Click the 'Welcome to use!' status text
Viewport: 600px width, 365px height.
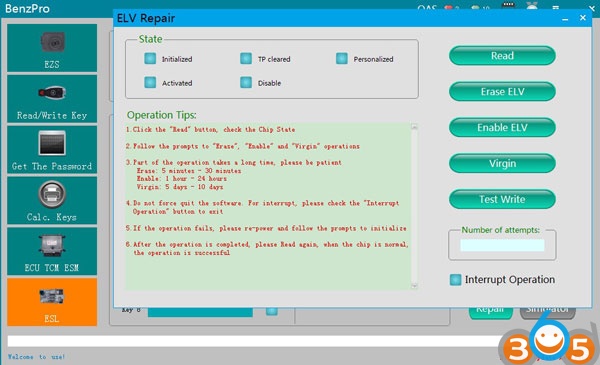pyautogui.click(x=36, y=357)
